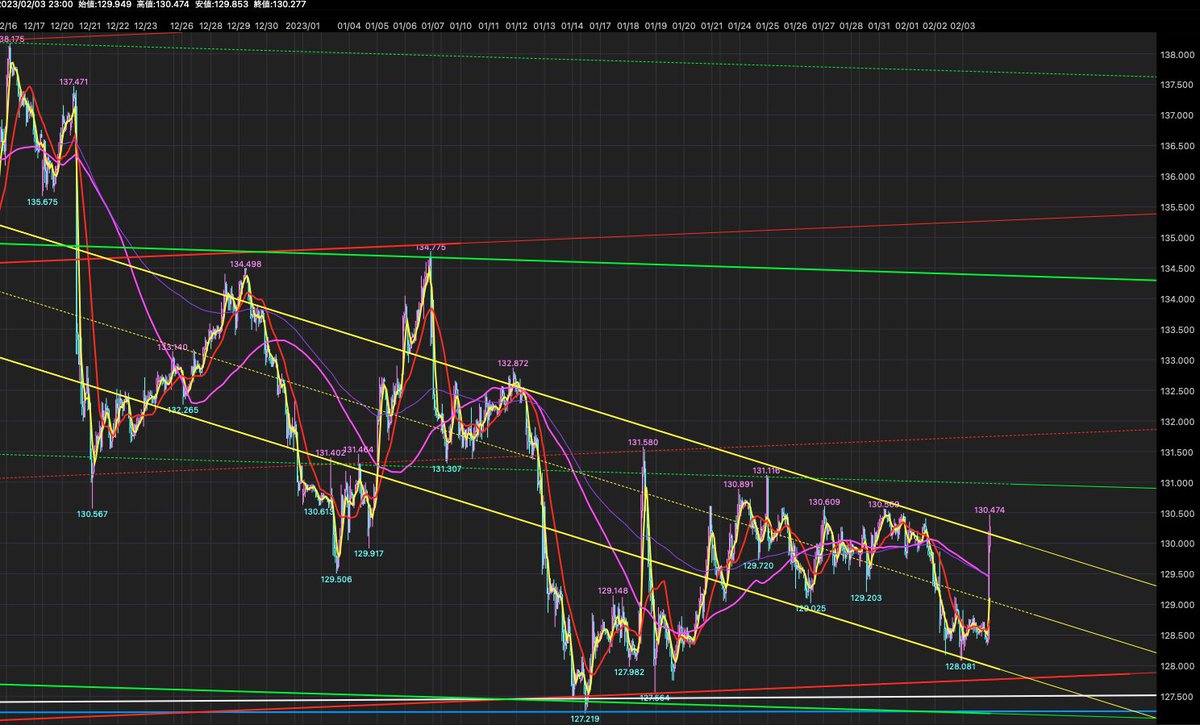
Task: Click the 131.116 swing high label
Action: pos(766,470)
